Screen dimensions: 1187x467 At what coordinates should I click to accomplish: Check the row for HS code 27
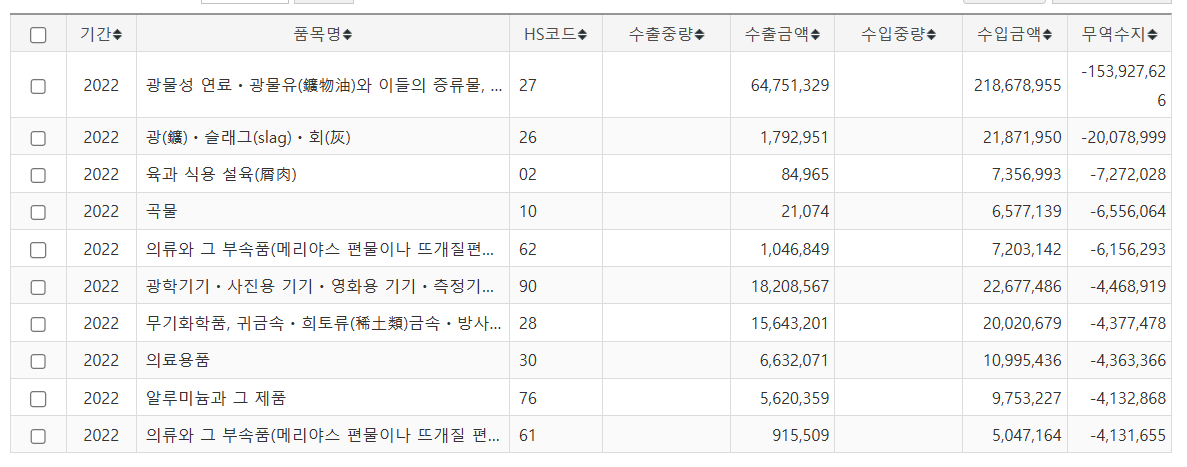click(x=38, y=86)
